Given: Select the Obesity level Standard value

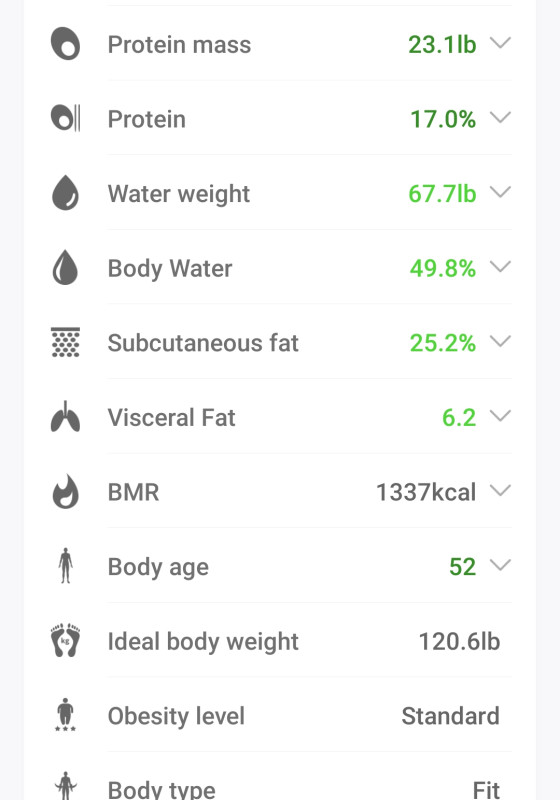Looking at the screenshot, I should click(x=450, y=716).
